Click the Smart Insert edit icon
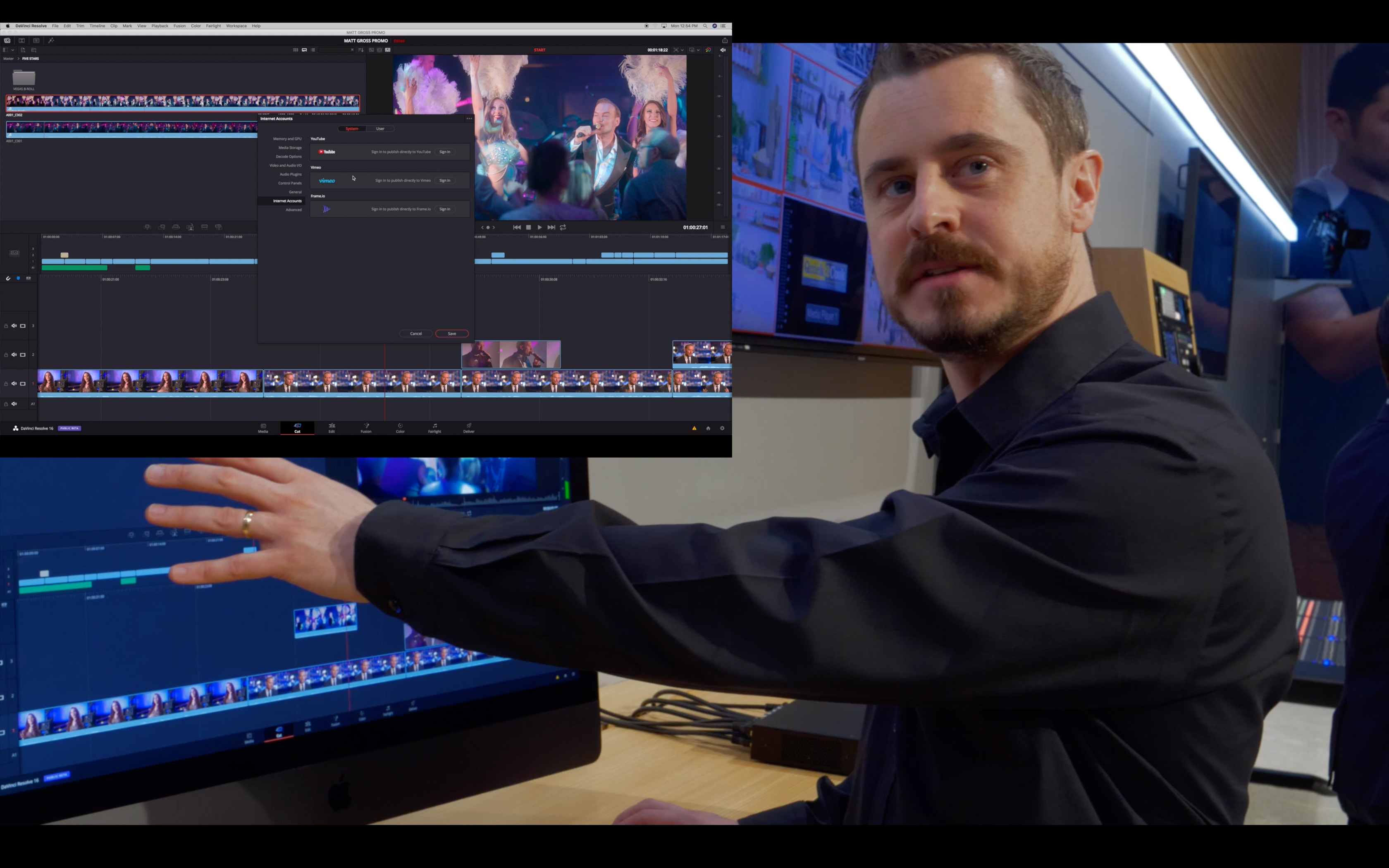 148,227
